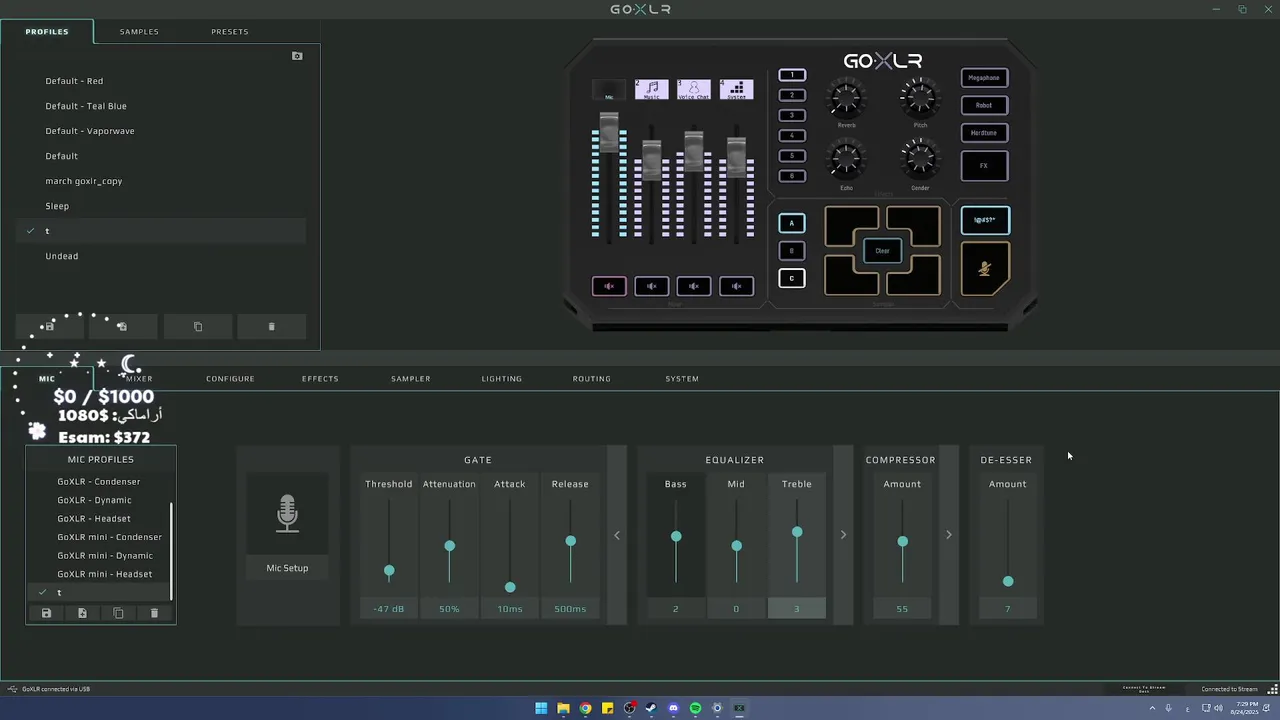The width and height of the screenshot is (1280, 720).
Task: Click the Treble value field showing 3
Action: point(797,609)
